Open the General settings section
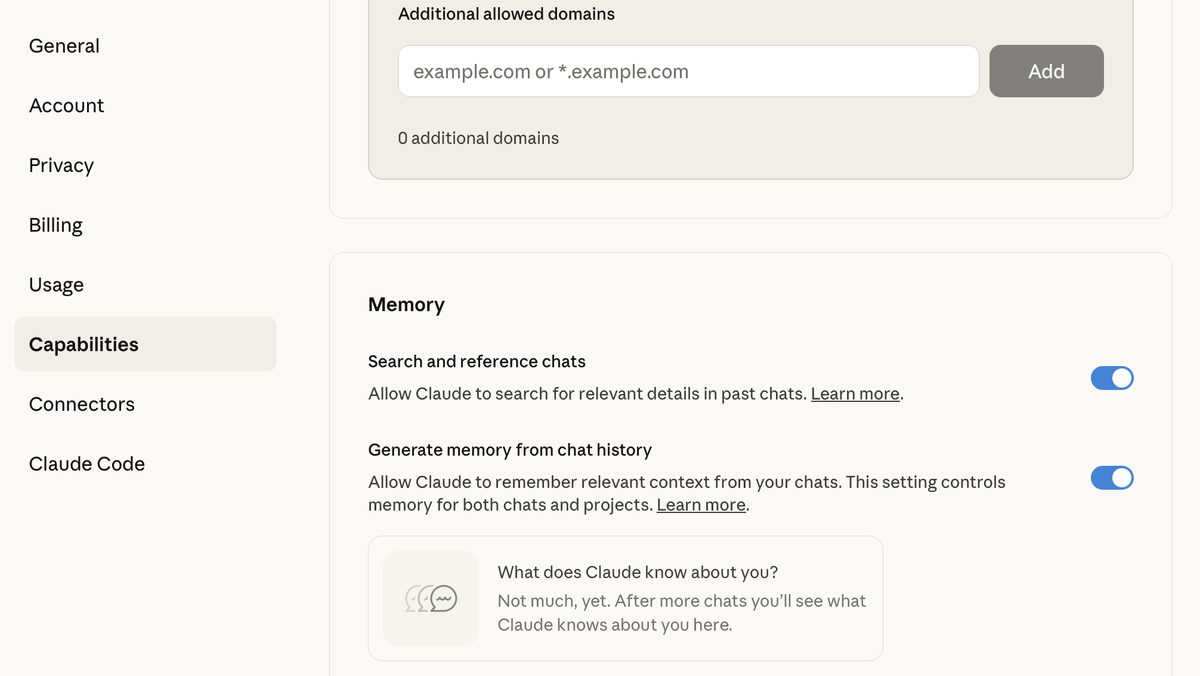Image resolution: width=1200 pixels, height=676 pixels. coord(64,45)
